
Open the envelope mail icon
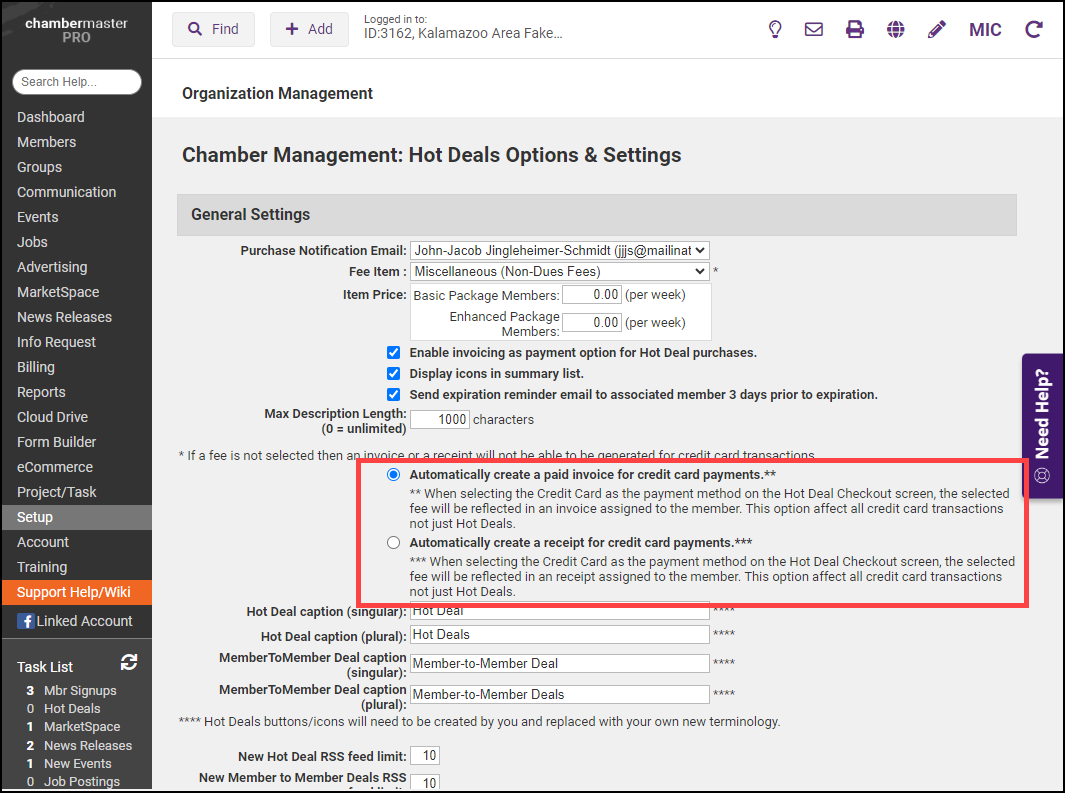click(x=814, y=29)
